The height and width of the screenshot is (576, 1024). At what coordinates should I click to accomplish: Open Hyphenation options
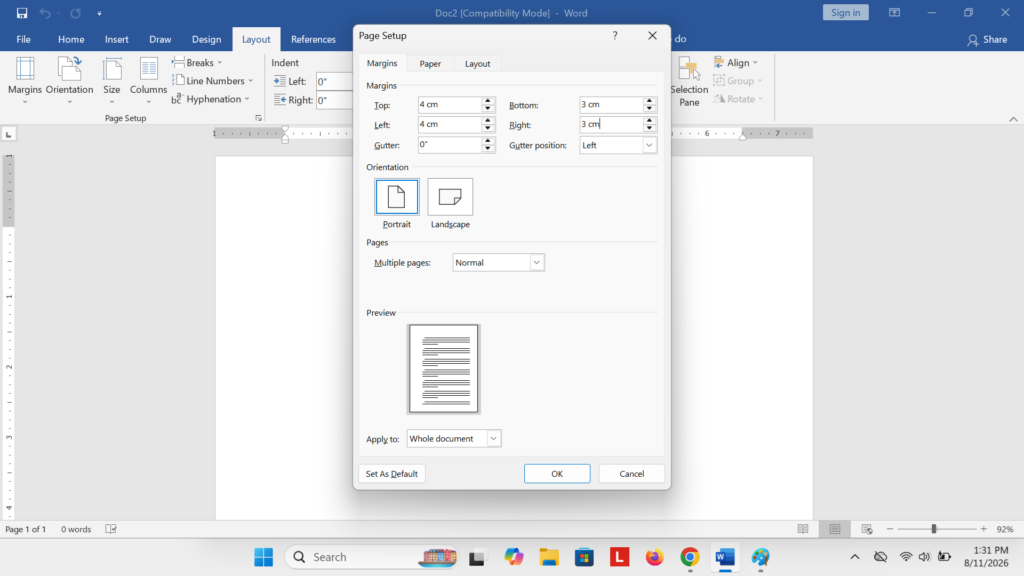click(x=210, y=99)
